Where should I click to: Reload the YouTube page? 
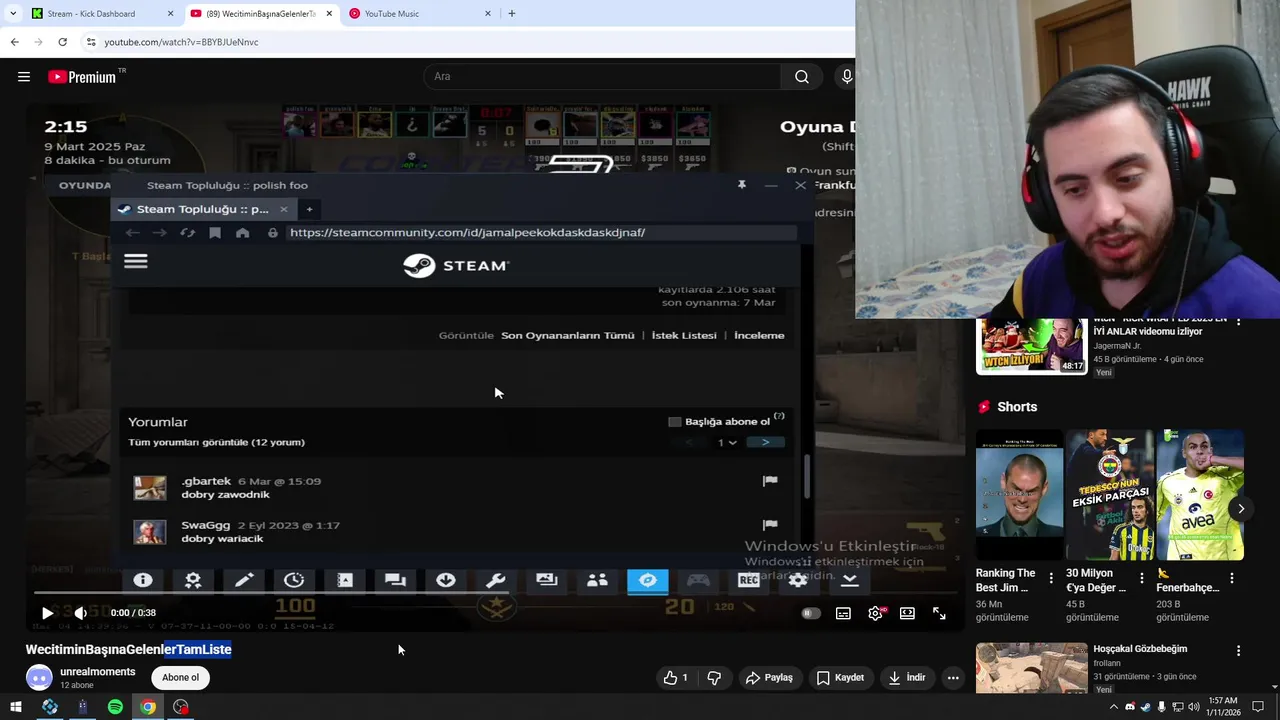pos(62,42)
